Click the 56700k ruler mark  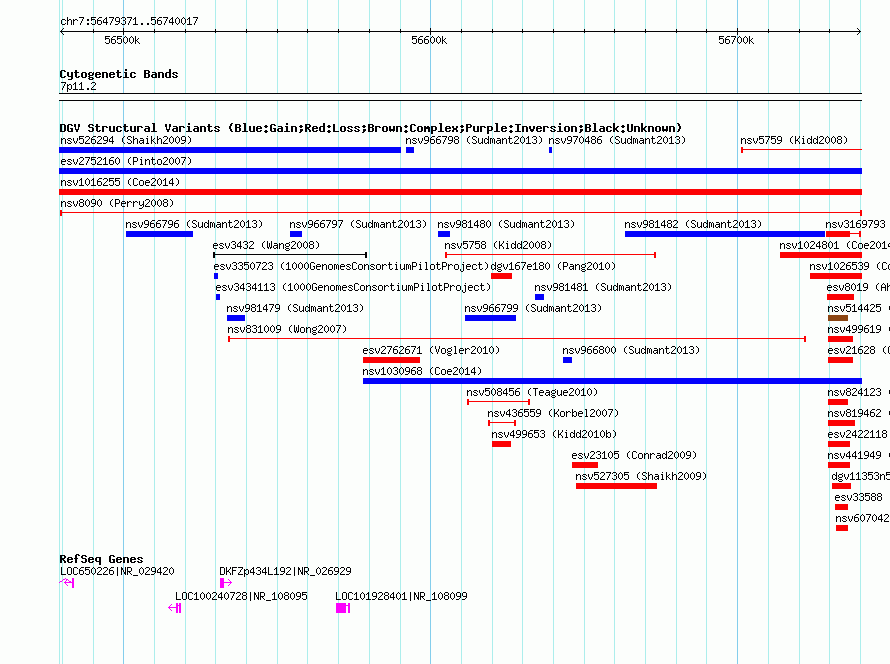pyautogui.click(x=736, y=40)
